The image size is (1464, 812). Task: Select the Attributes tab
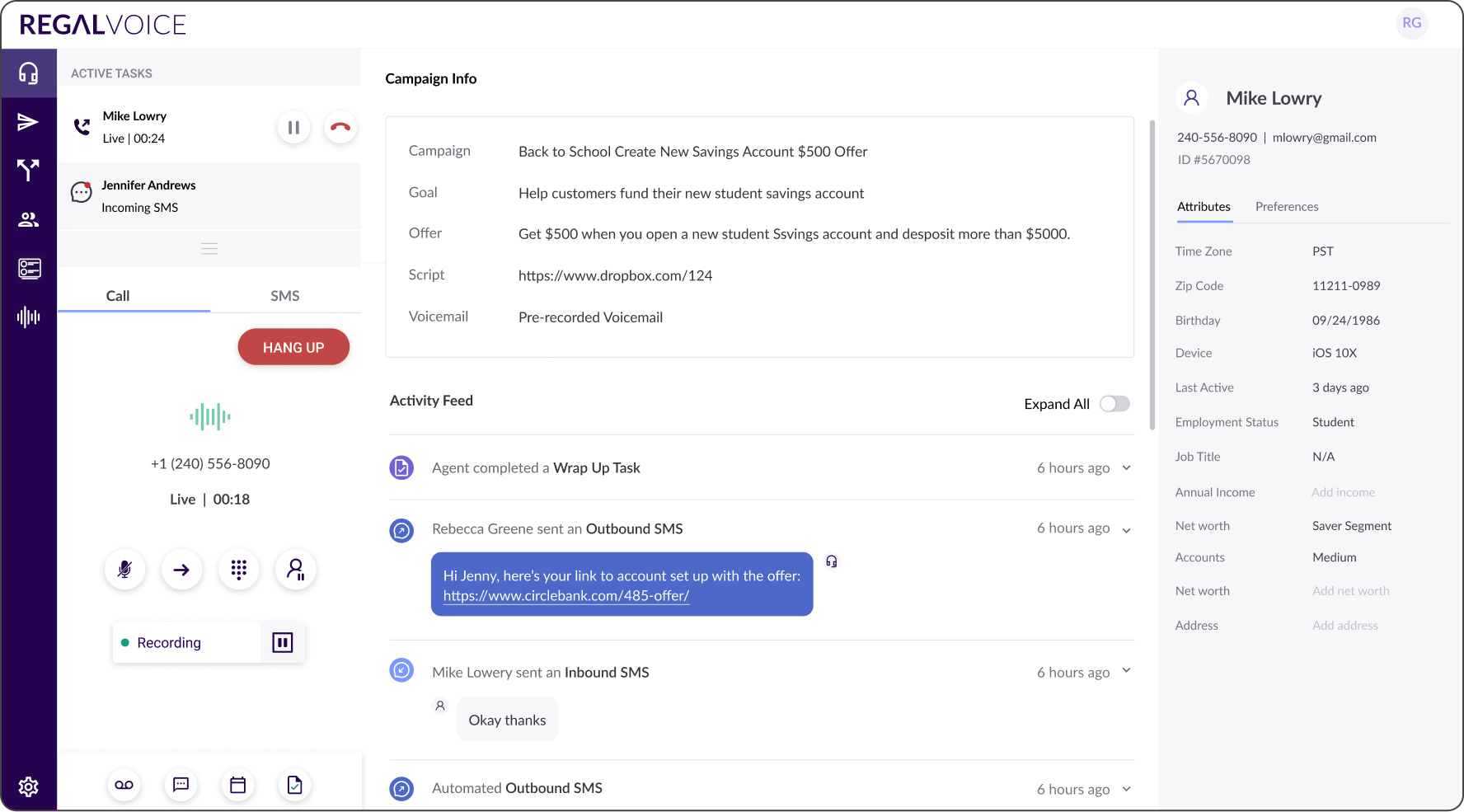1204,207
